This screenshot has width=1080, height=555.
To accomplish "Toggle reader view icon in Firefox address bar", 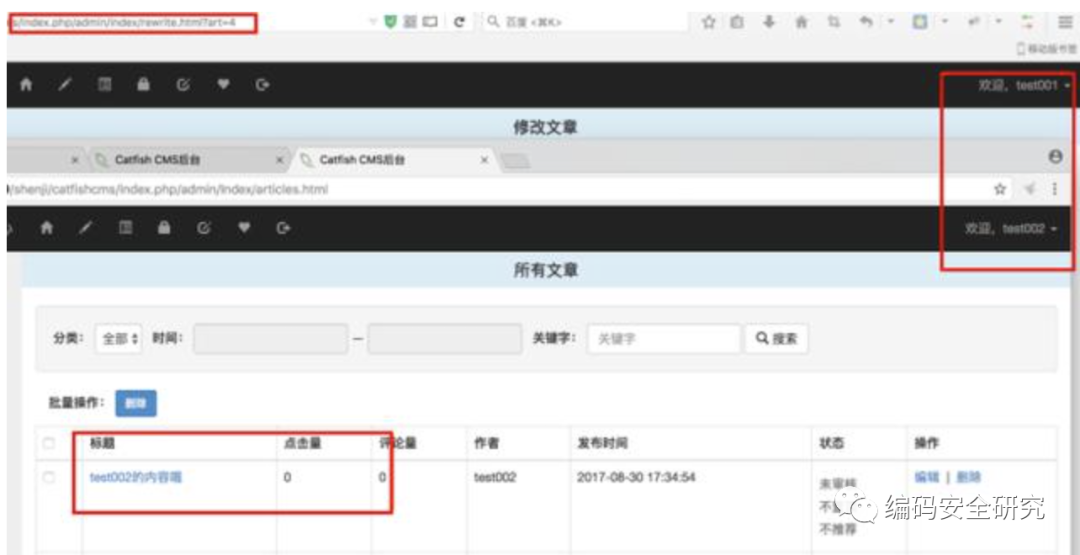I will click(430, 22).
